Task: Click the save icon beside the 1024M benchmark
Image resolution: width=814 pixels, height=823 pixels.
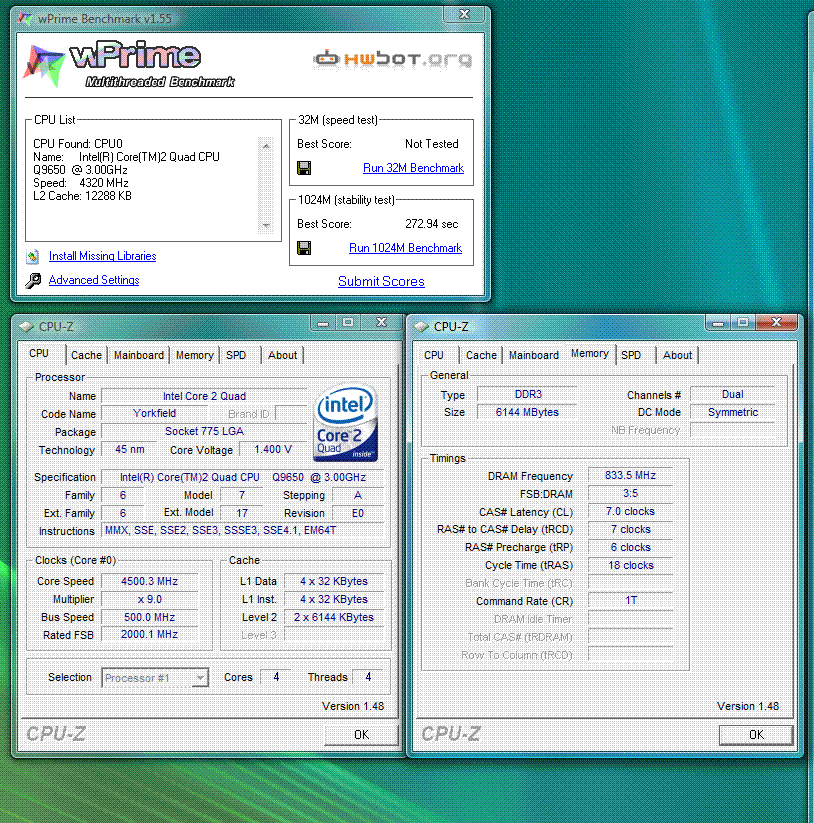Action: [x=304, y=248]
